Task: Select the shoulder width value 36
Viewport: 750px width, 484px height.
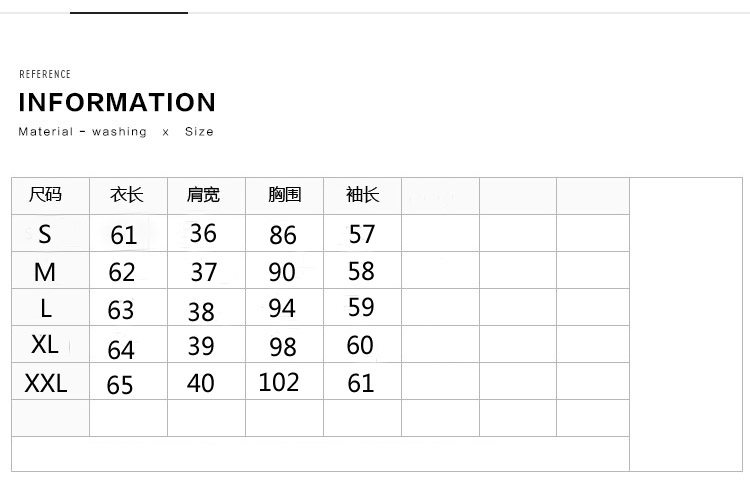Action: point(203,233)
